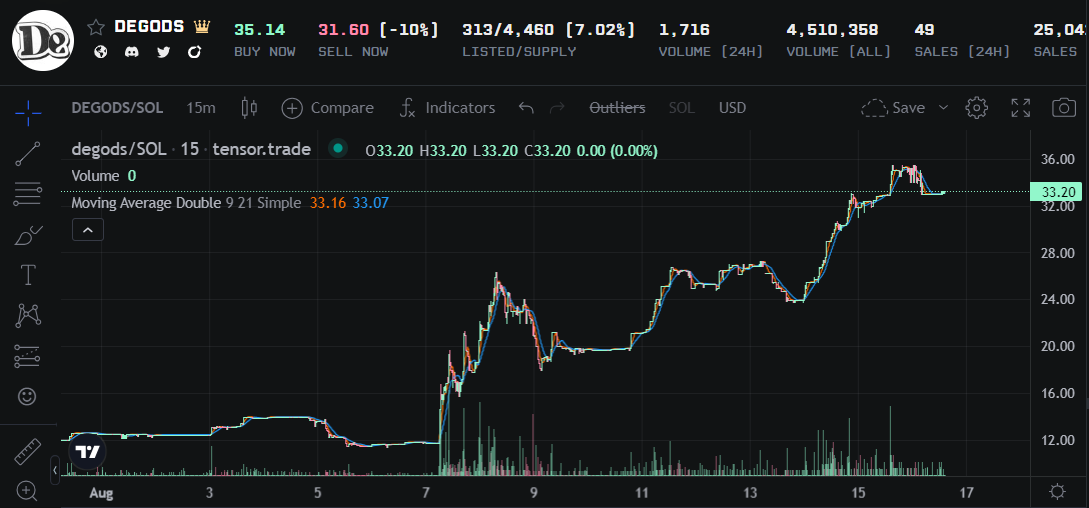The width and height of the screenshot is (1089, 508).
Task: Click the verified crown icon beside DEGODS
Action: coord(202,27)
